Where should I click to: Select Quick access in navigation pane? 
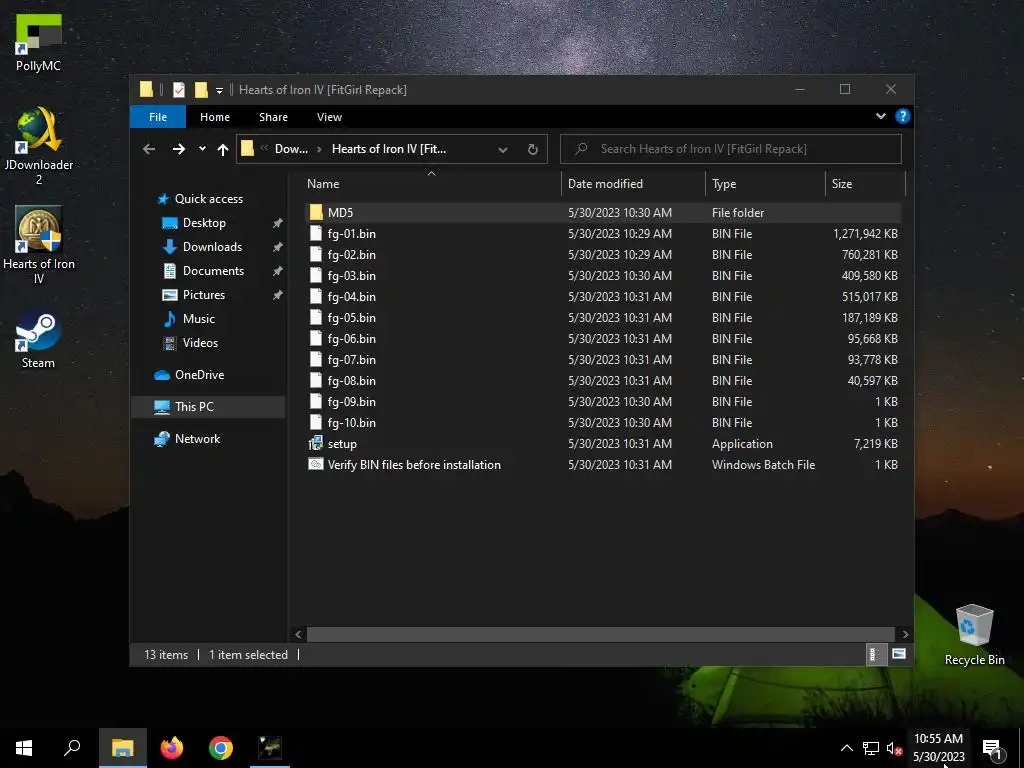[x=208, y=199]
